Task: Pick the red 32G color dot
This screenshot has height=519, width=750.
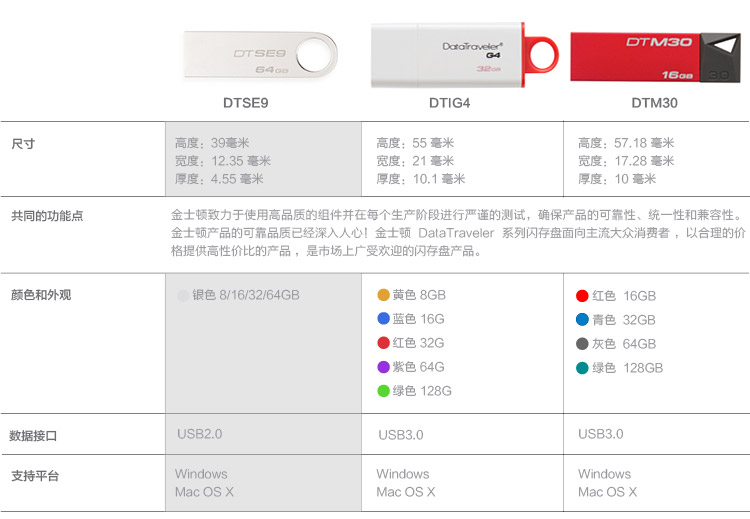Action: [x=383, y=342]
